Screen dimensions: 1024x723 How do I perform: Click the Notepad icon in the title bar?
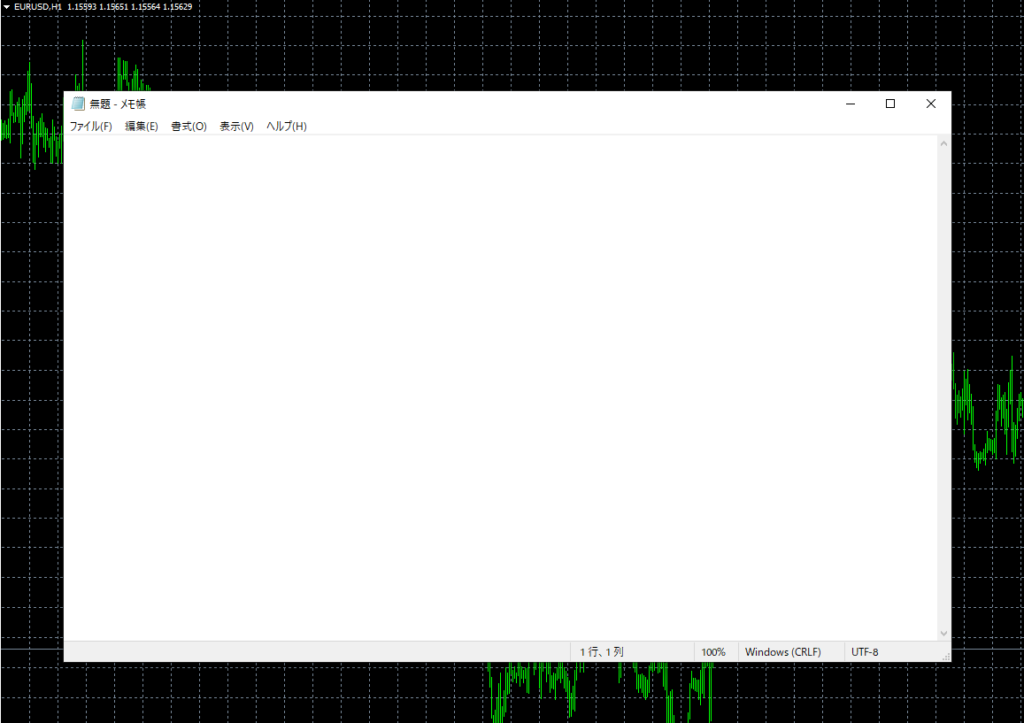(78, 104)
